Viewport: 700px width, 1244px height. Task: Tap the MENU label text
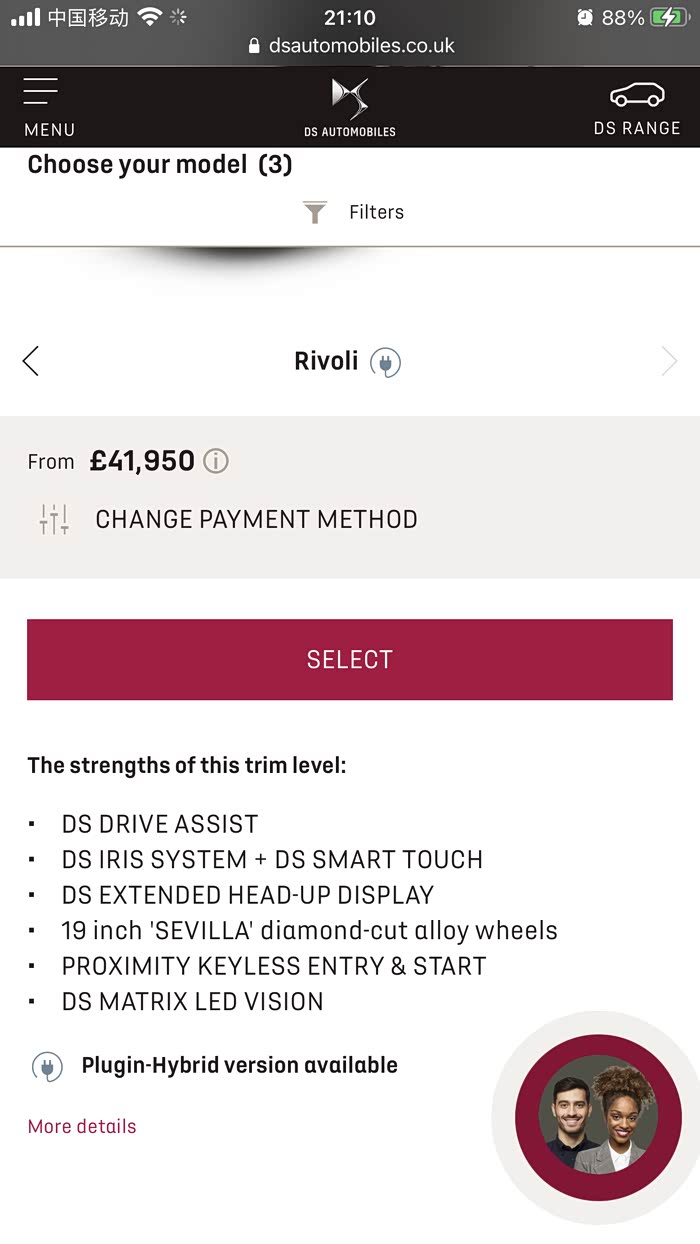coord(49,130)
